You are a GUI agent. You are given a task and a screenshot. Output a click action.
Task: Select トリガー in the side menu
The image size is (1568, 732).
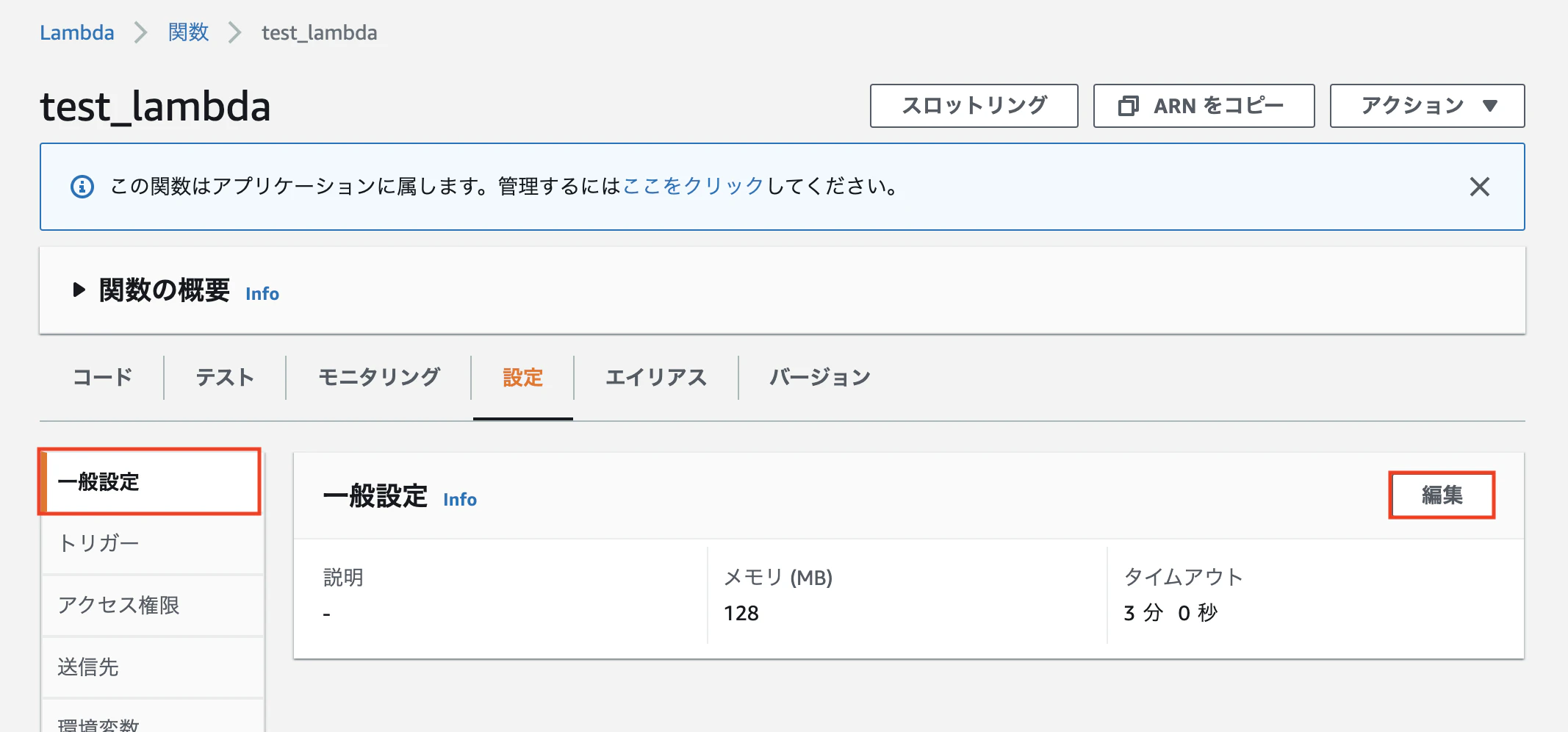(152, 543)
